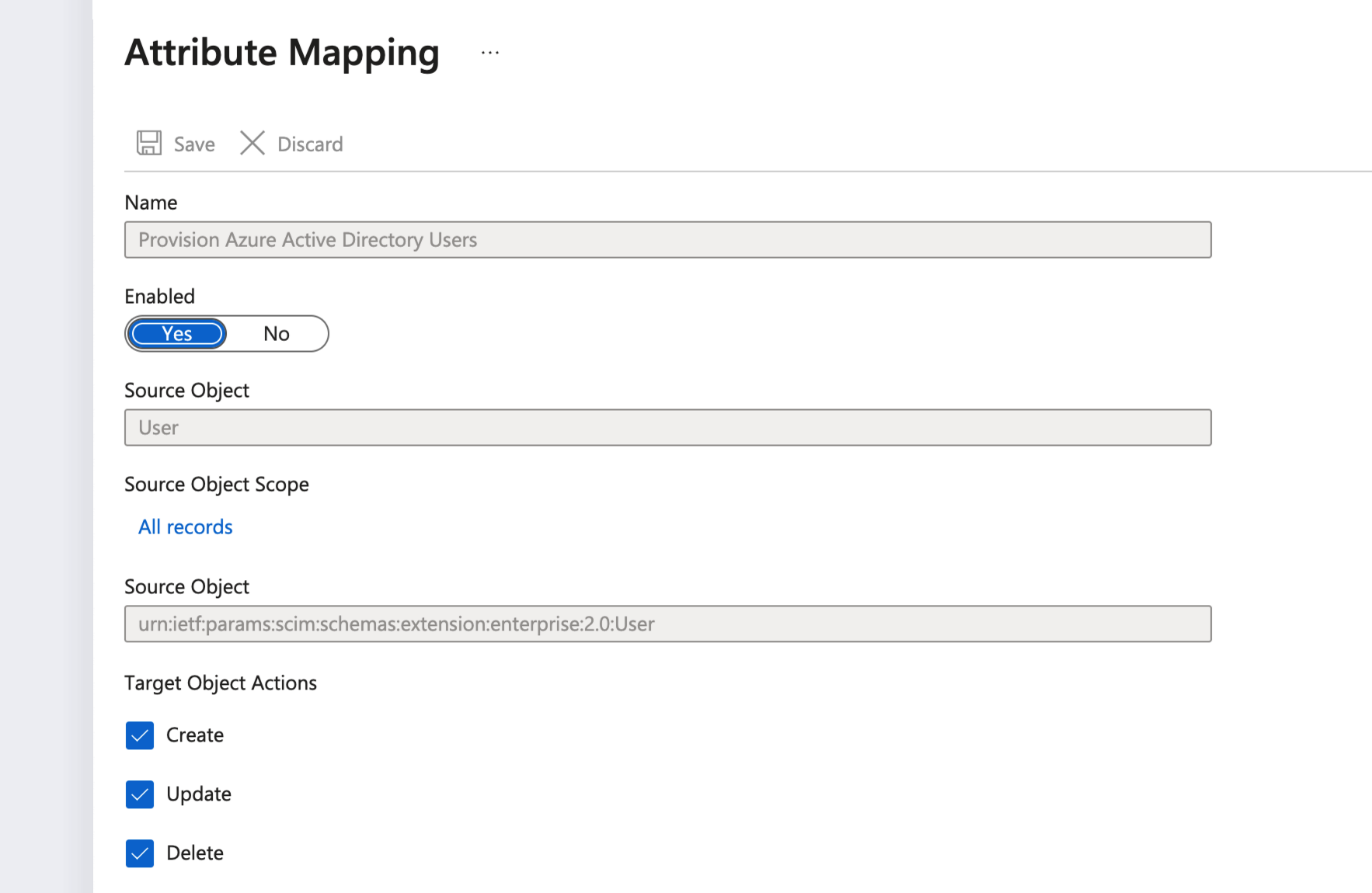Click the Name field with Provision Azure text
This screenshot has width=1372, height=893.
(667, 240)
